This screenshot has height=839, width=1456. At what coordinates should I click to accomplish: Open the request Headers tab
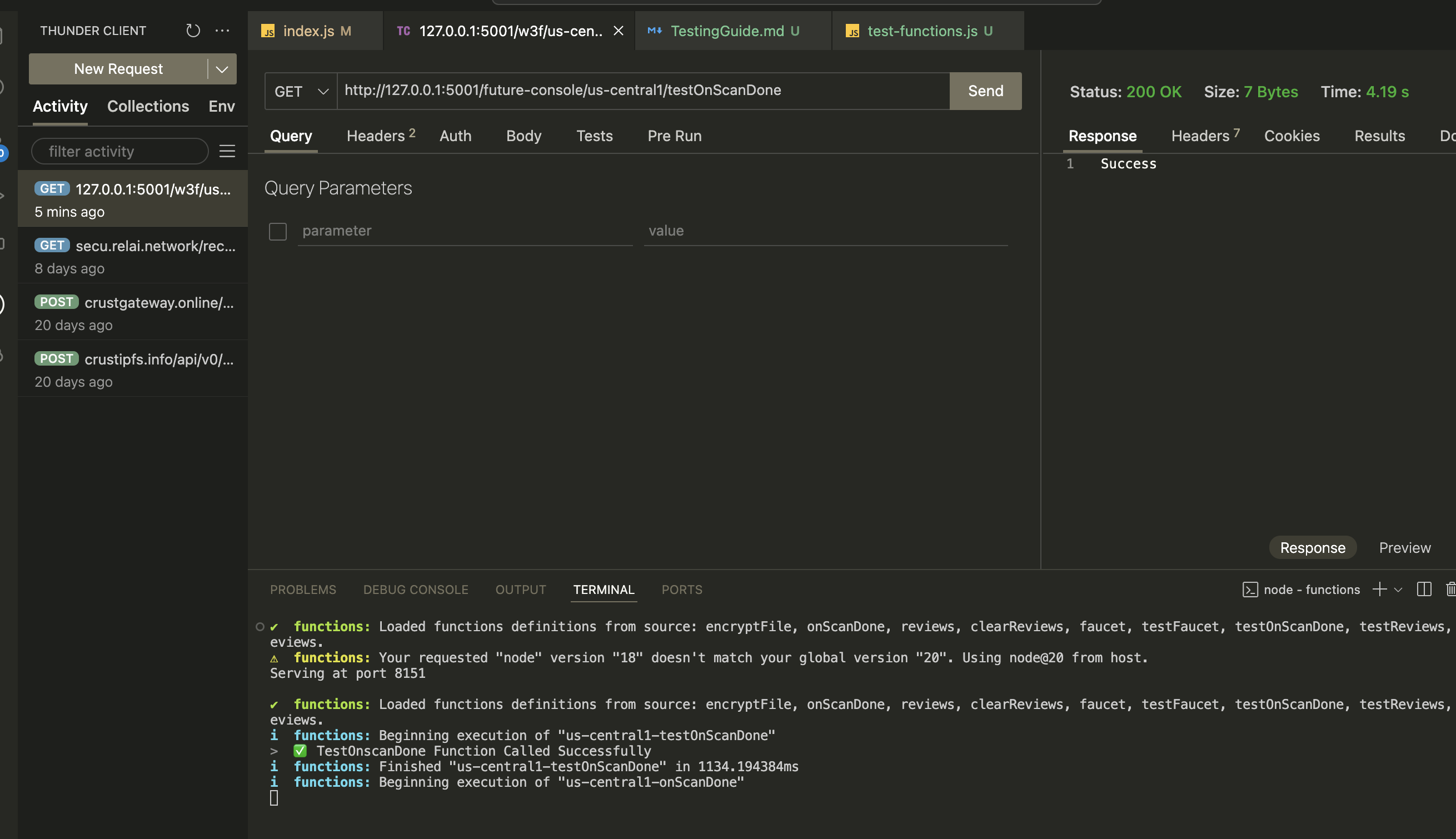pyautogui.click(x=380, y=136)
